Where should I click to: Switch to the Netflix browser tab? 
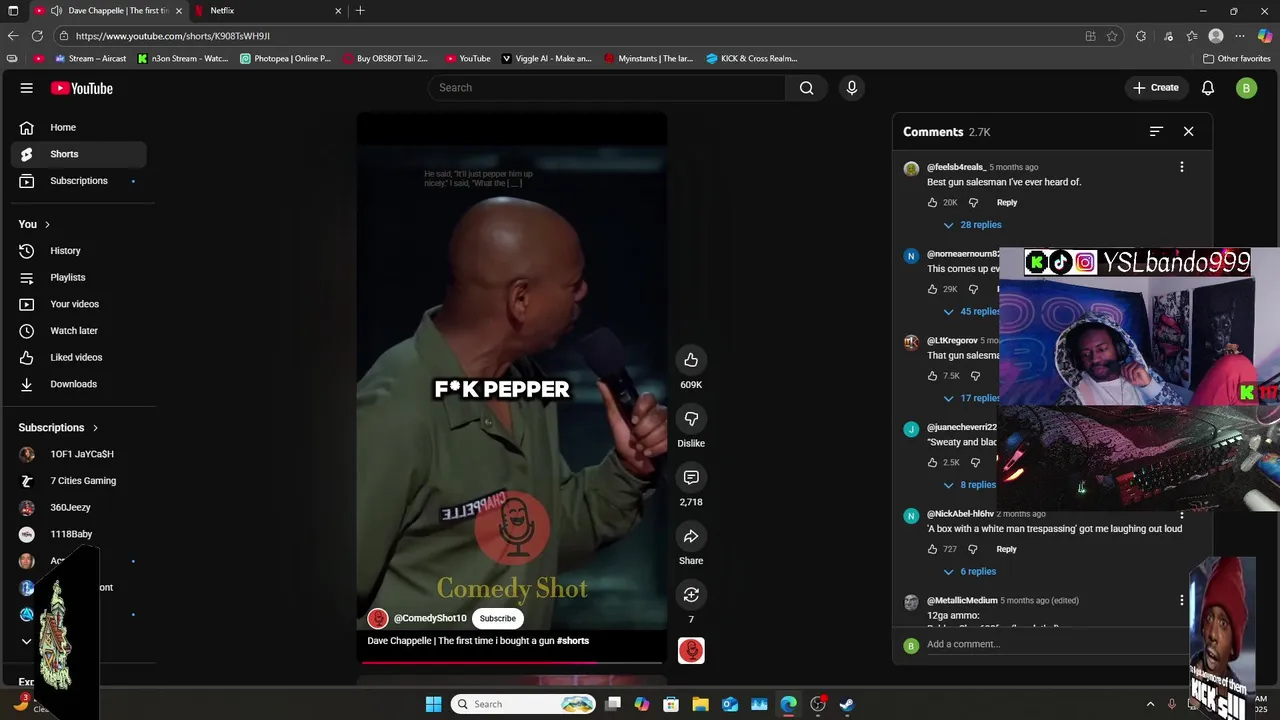pos(267,11)
